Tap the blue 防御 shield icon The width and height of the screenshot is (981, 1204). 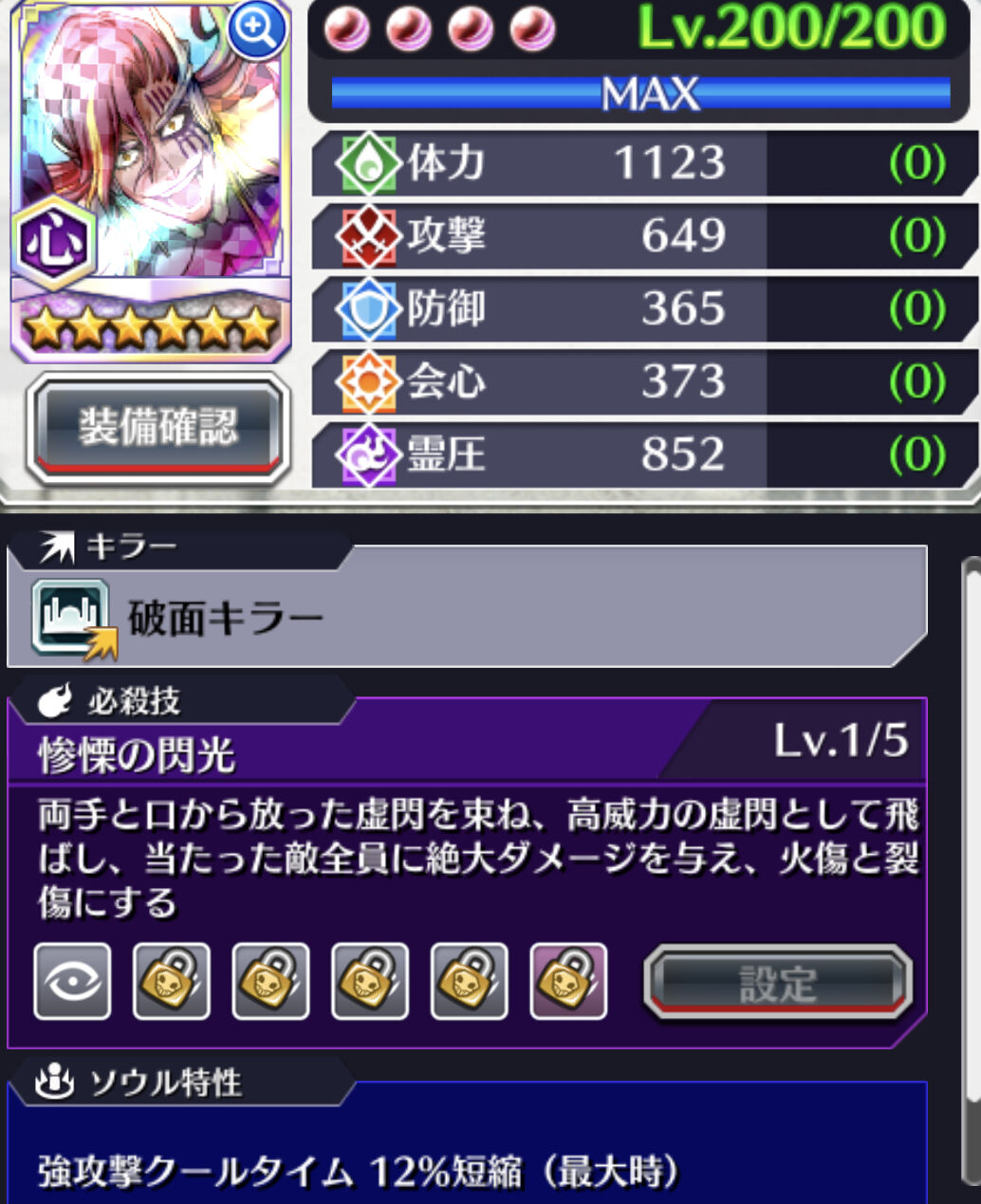tap(369, 308)
